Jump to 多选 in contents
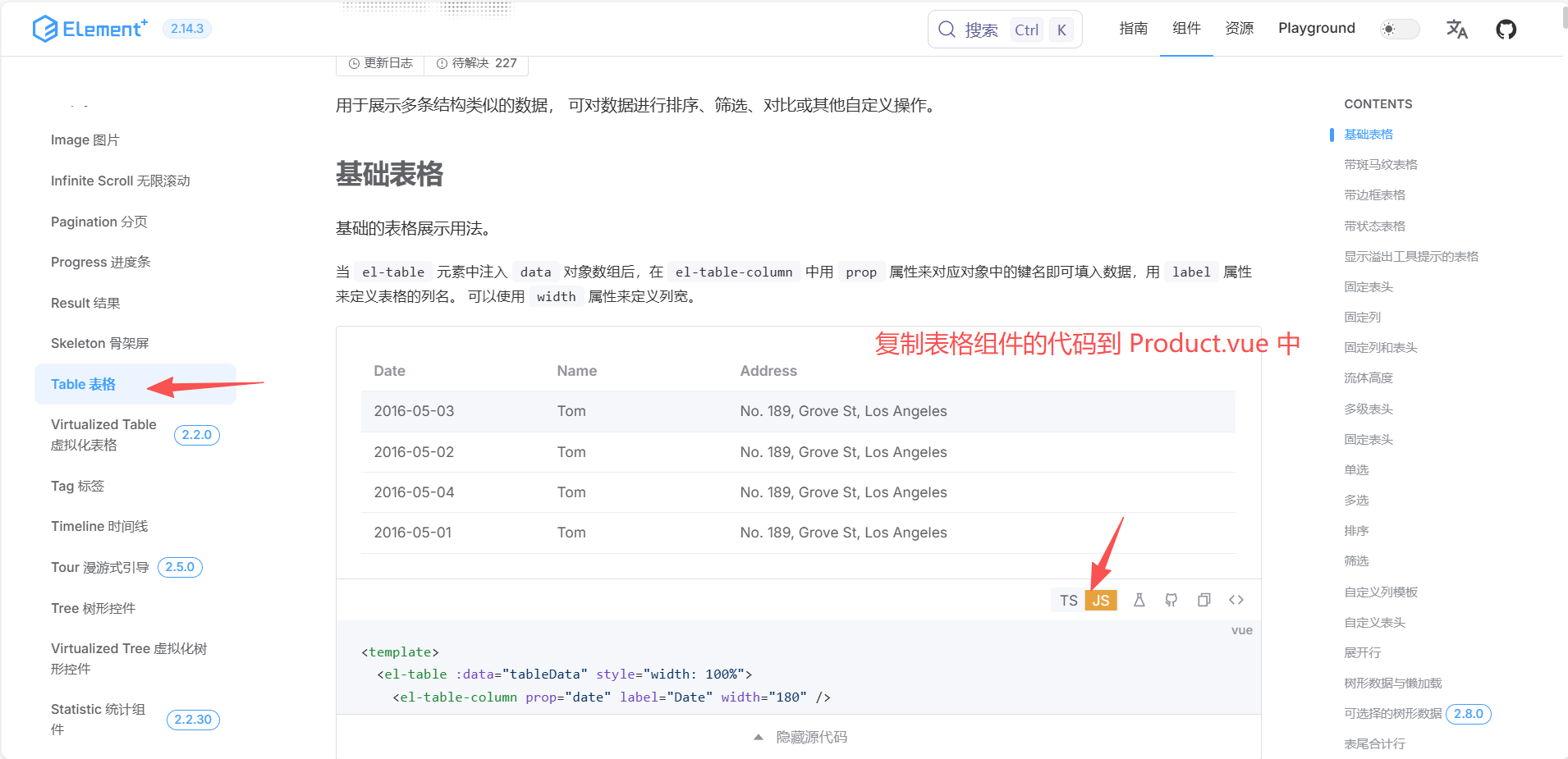1568x759 pixels. (x=1356, y=500)
